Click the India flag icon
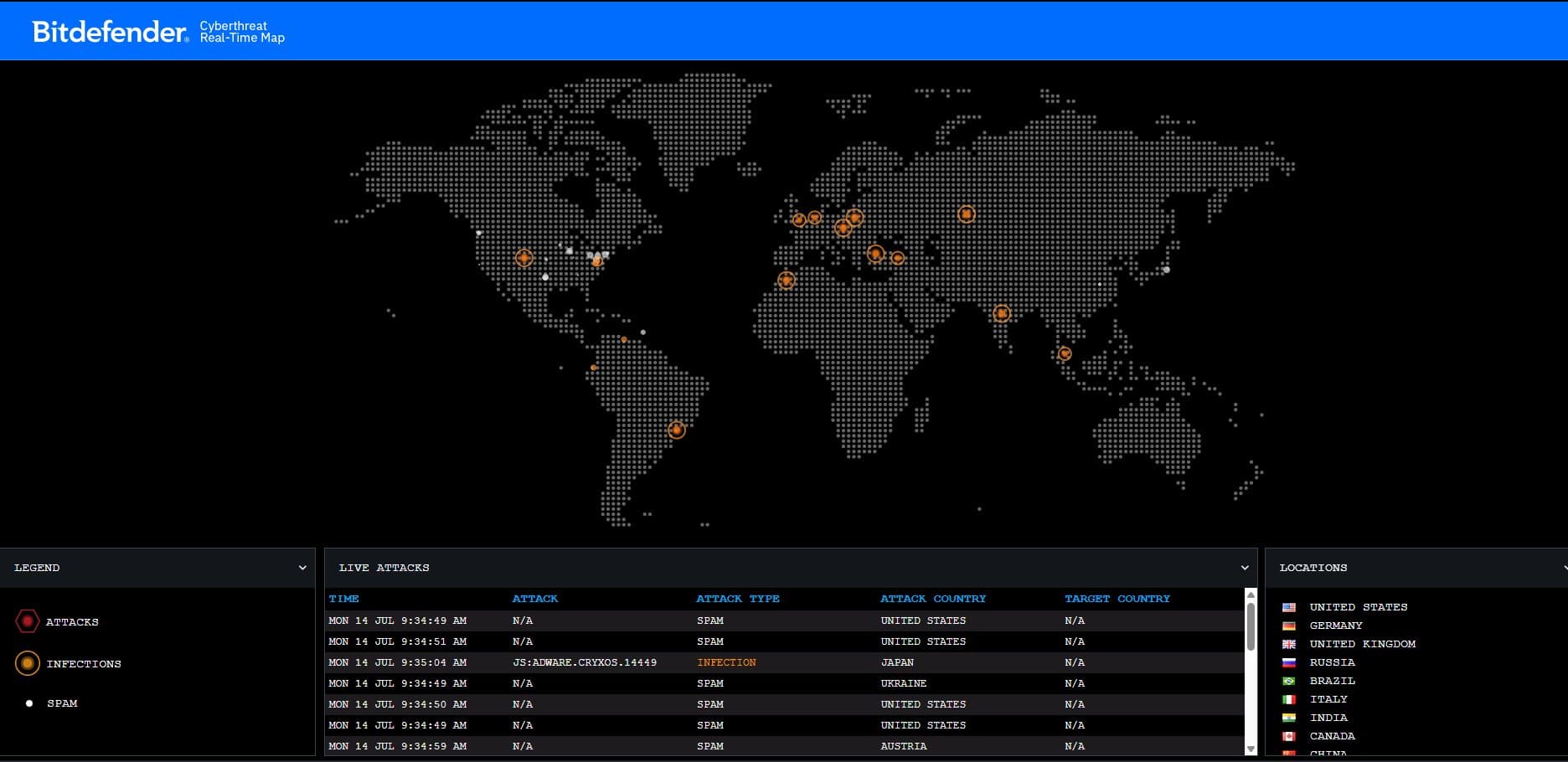The height and width of the screenshot is (762, 1568). [x=1289, y=718]
